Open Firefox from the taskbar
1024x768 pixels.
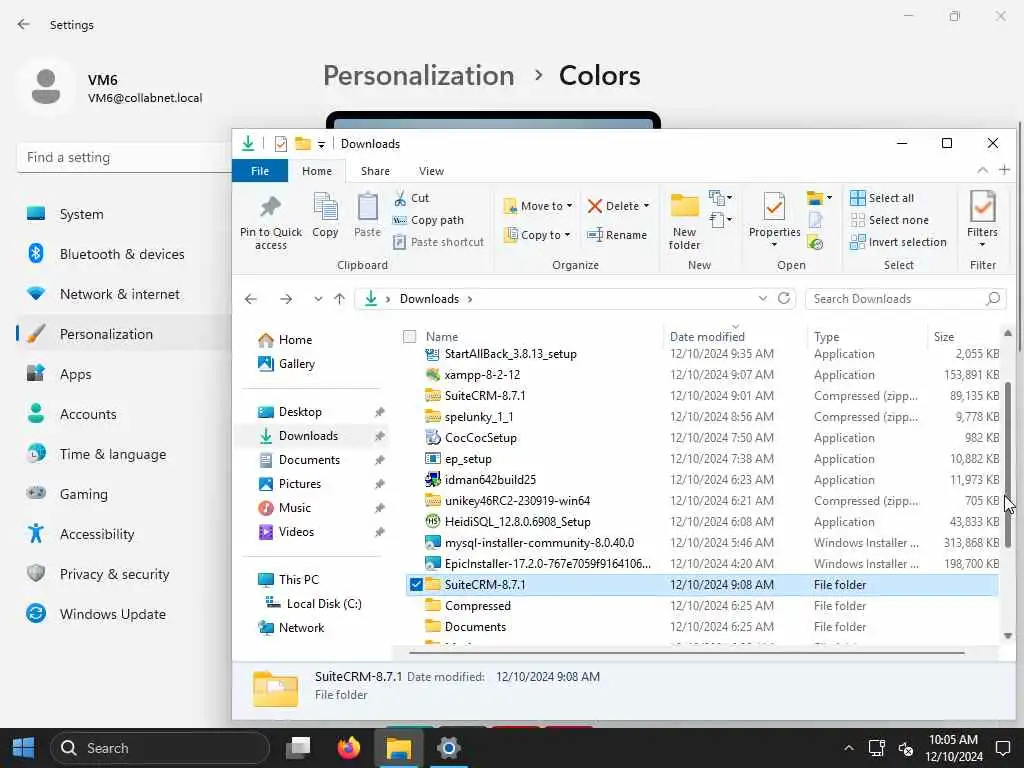(348, 748)
